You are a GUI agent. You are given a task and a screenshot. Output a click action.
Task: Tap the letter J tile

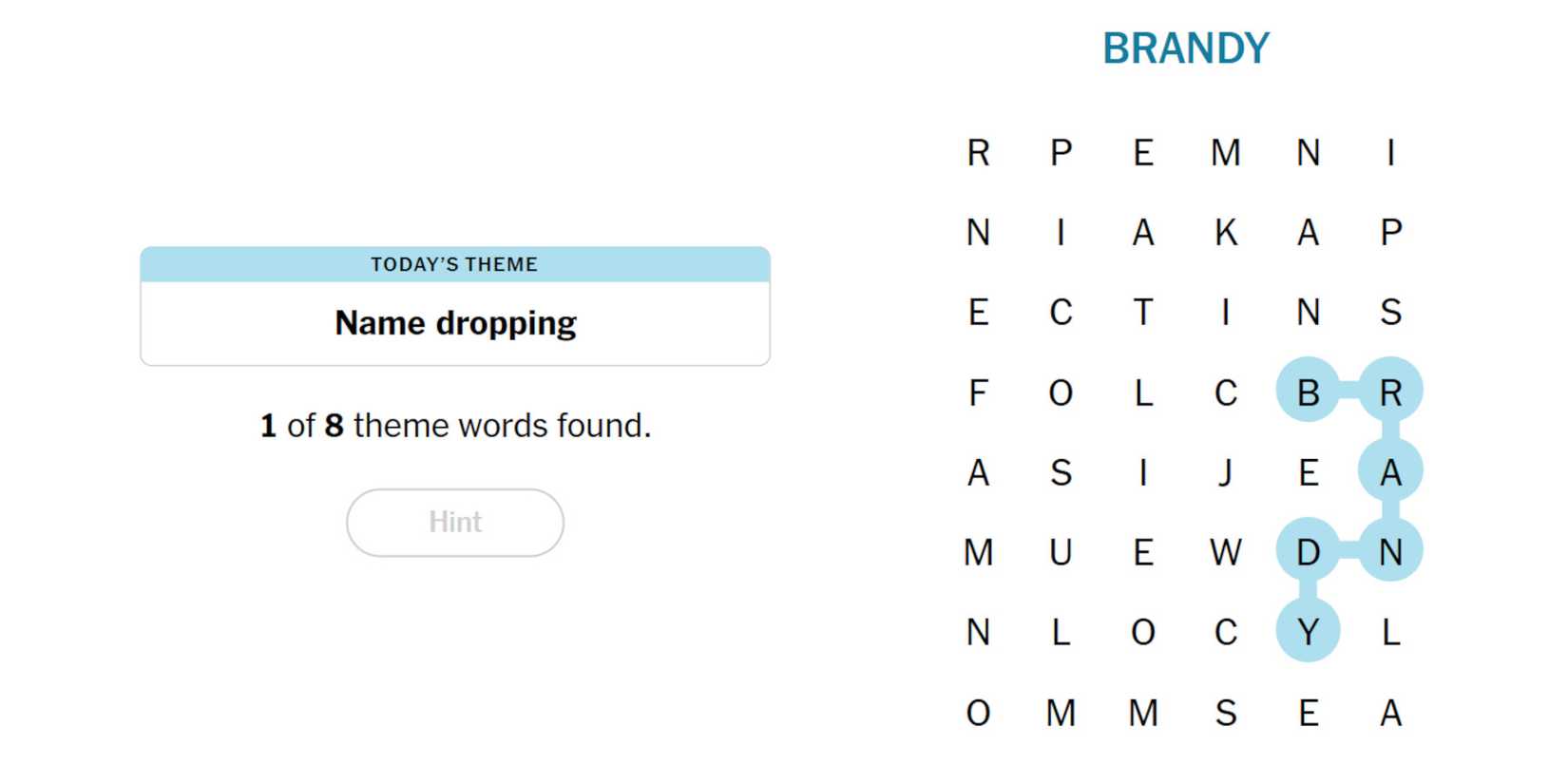(x=1225, y=472)
